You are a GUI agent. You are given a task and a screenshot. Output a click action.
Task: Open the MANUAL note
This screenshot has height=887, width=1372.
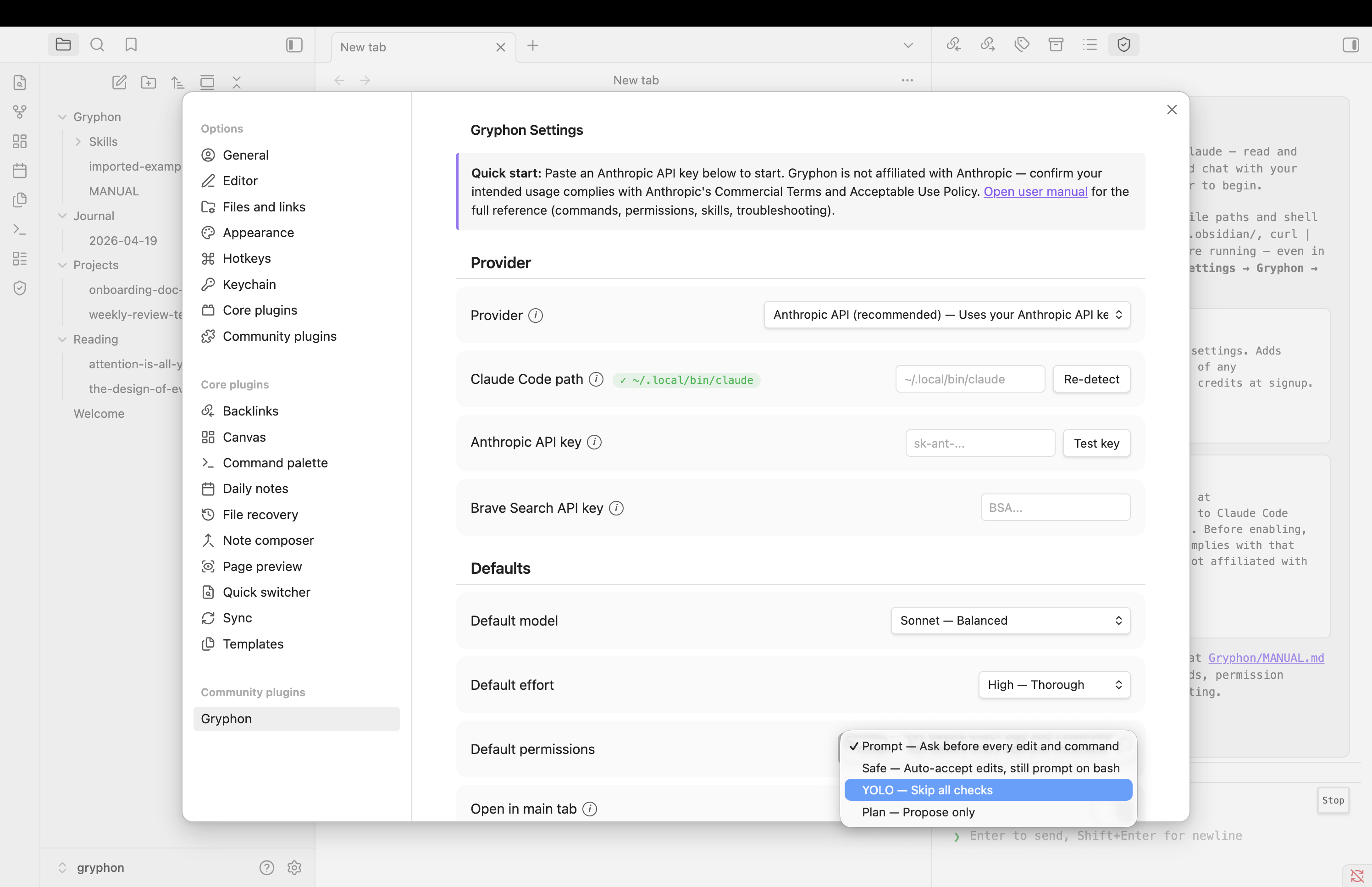pos(114,191)
